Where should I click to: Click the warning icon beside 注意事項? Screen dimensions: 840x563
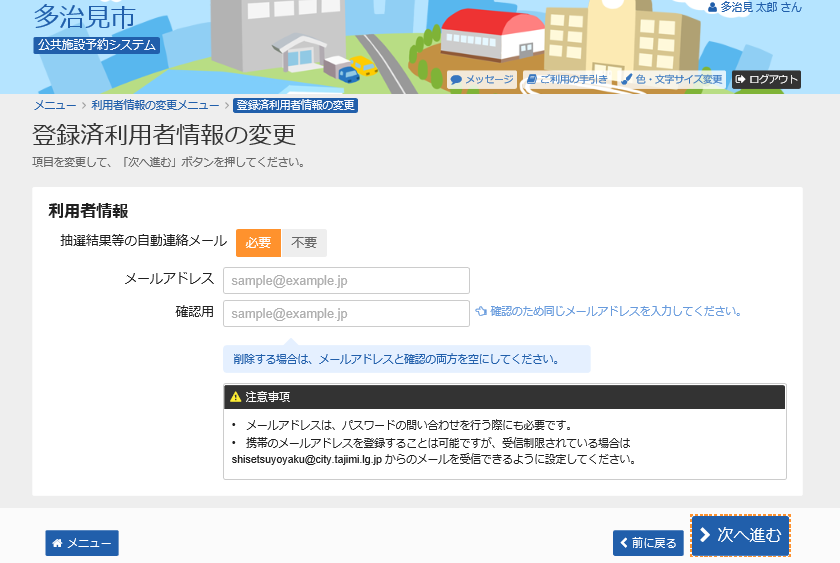click(236, 397)
